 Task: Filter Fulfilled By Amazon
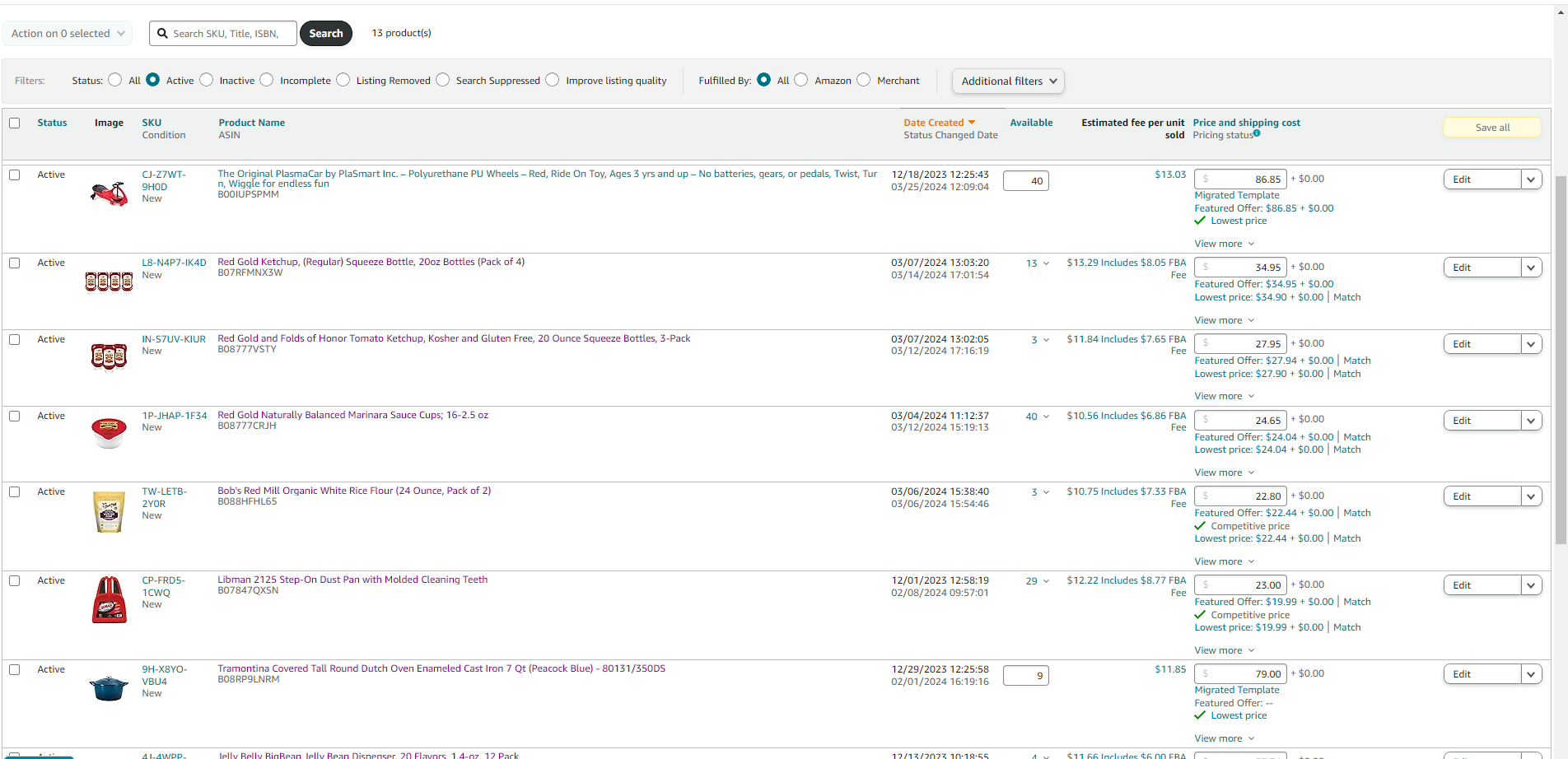point(801,80)
